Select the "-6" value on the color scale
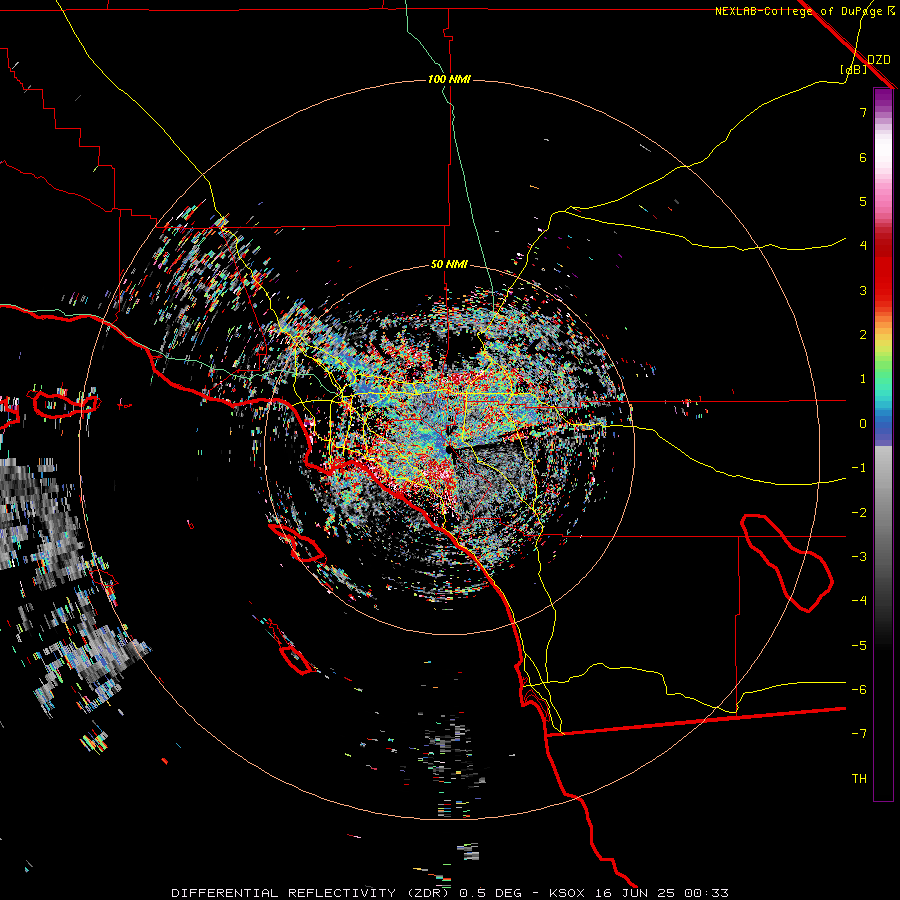The height and width of the screenshot is (900, 900). coord(859,690)
